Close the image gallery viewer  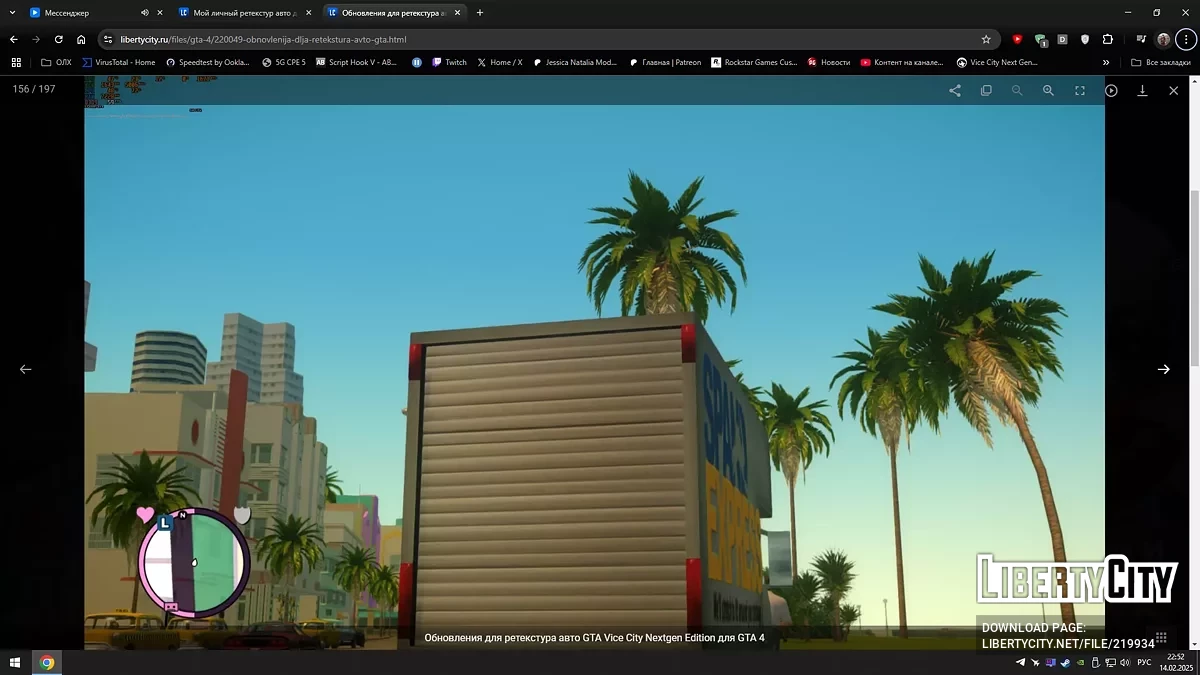(1174, 90)
